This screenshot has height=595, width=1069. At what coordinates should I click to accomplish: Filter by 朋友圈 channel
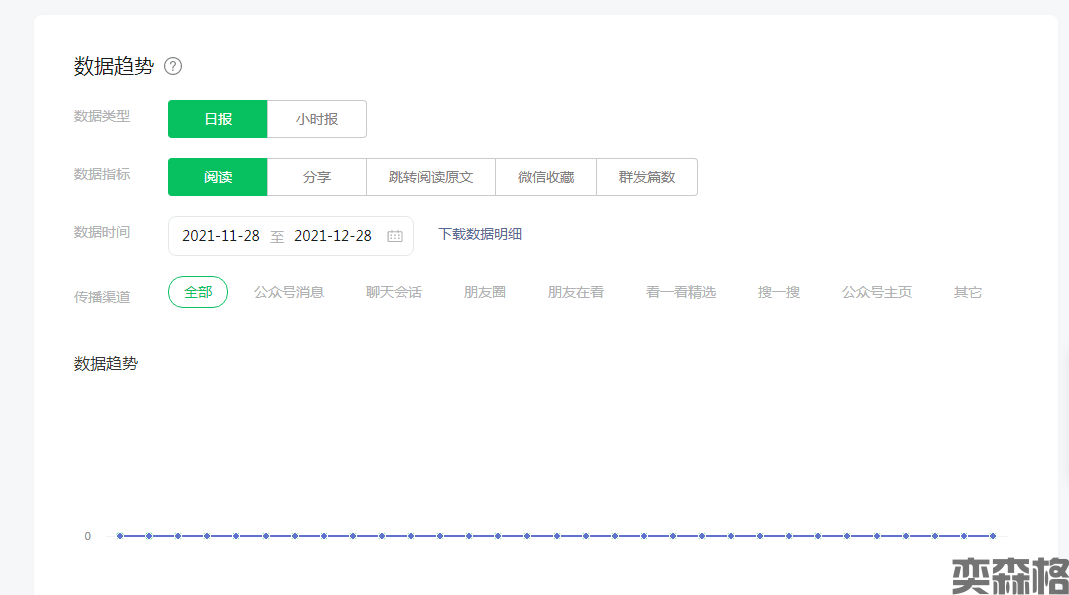[485, 292]
